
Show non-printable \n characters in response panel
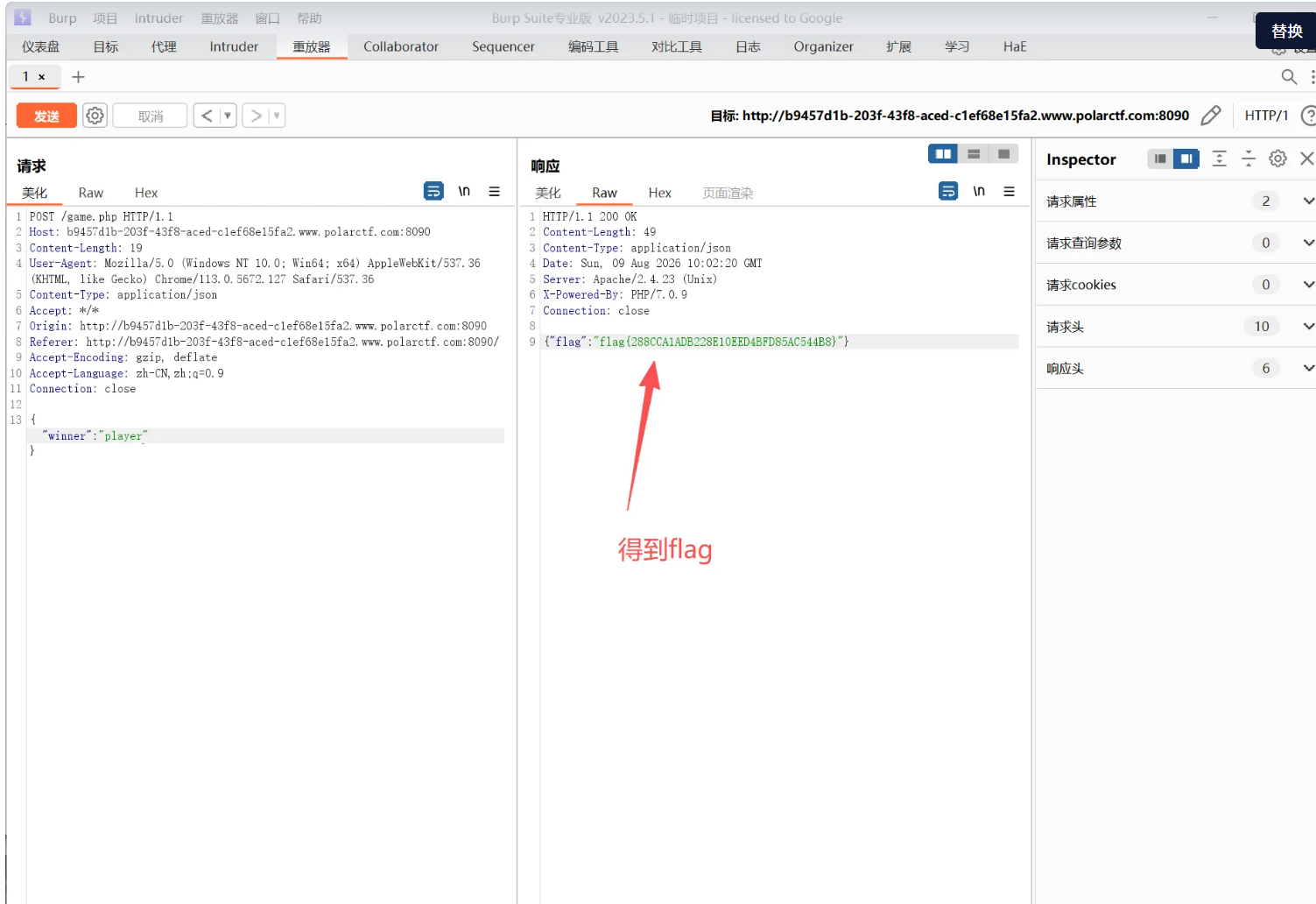click(x=979, y=191)
